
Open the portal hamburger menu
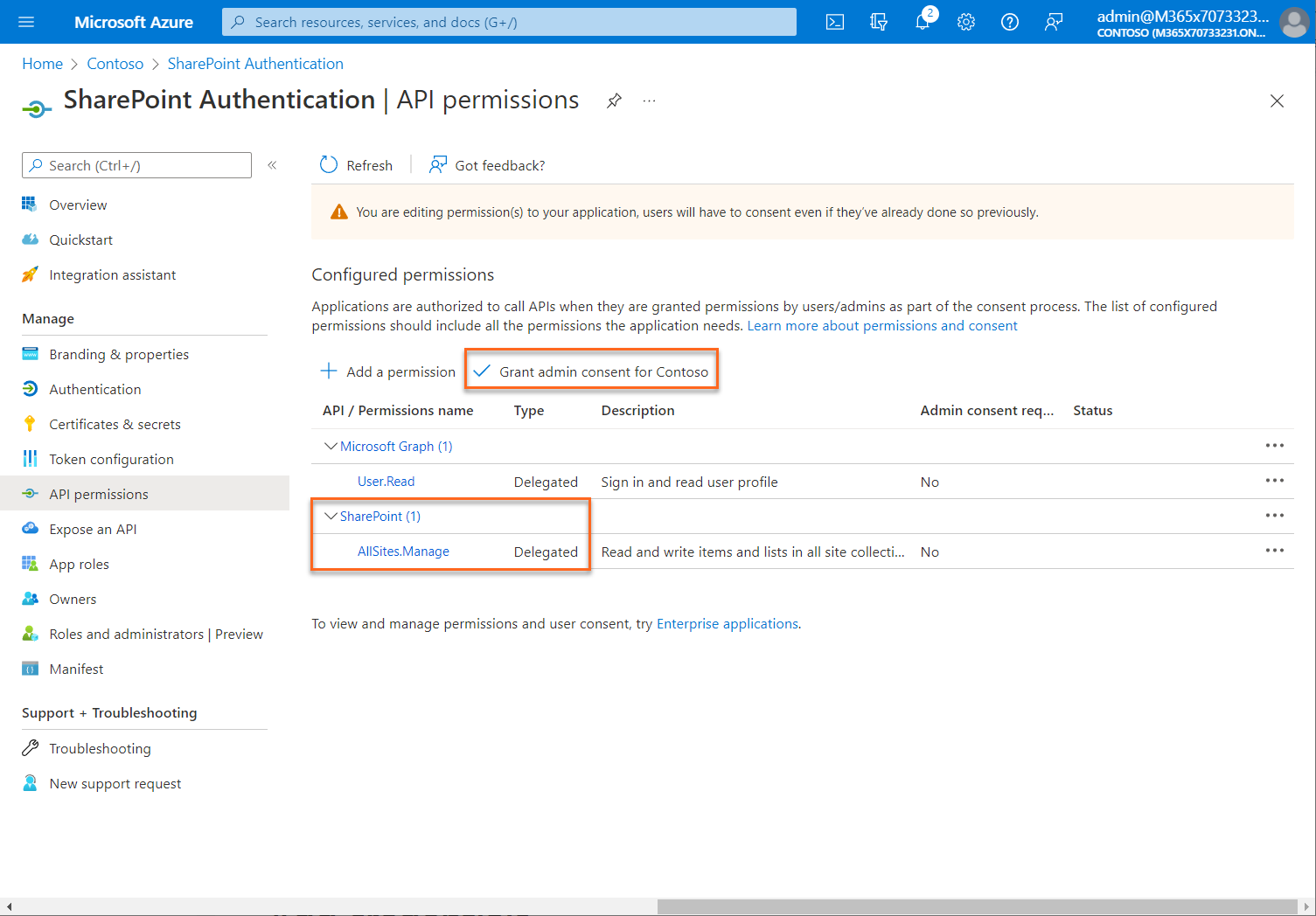coord(25,22)
